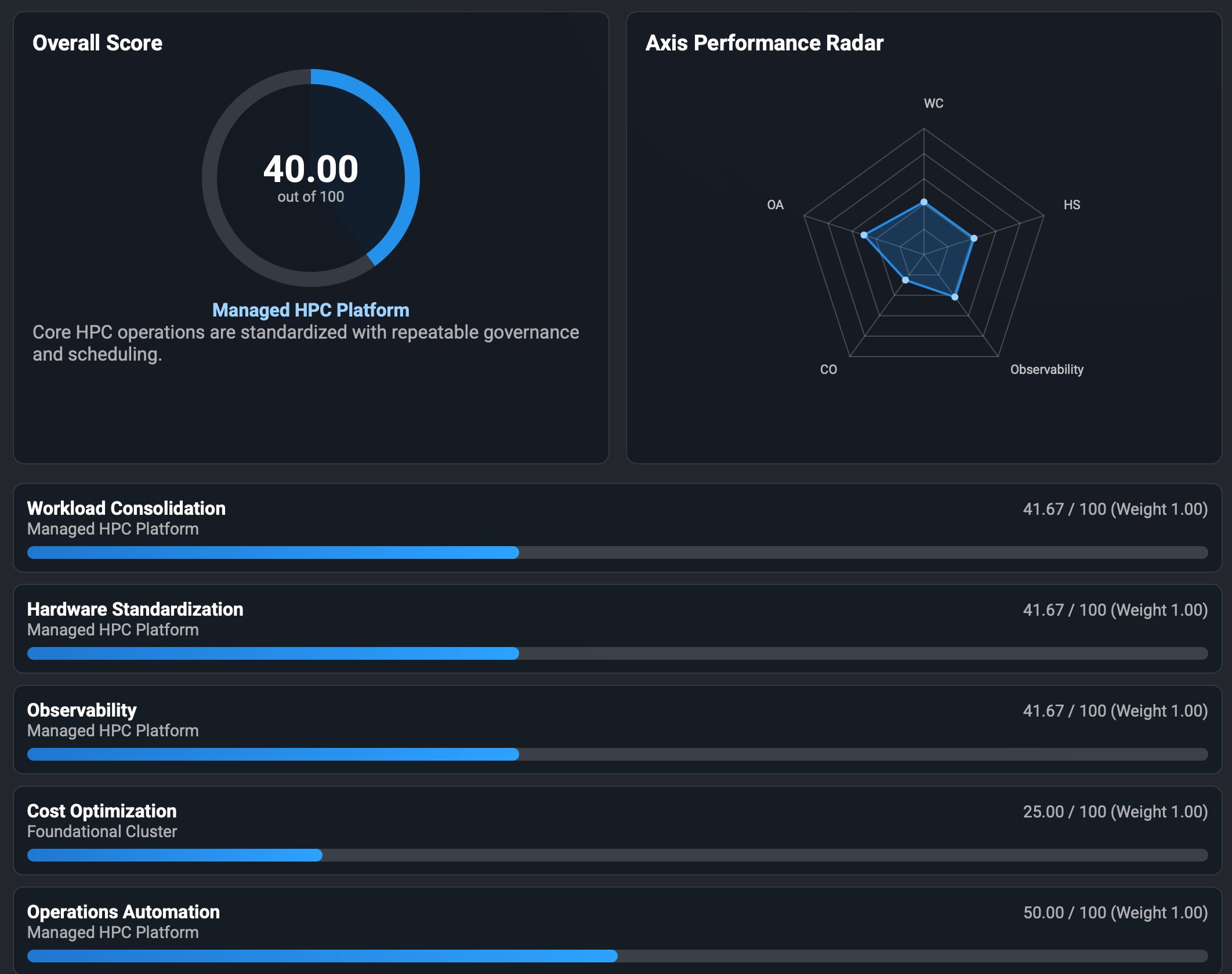Click the HS data point on radar
The height and width of the screenshot is (974, 1232).
(974, 238)
